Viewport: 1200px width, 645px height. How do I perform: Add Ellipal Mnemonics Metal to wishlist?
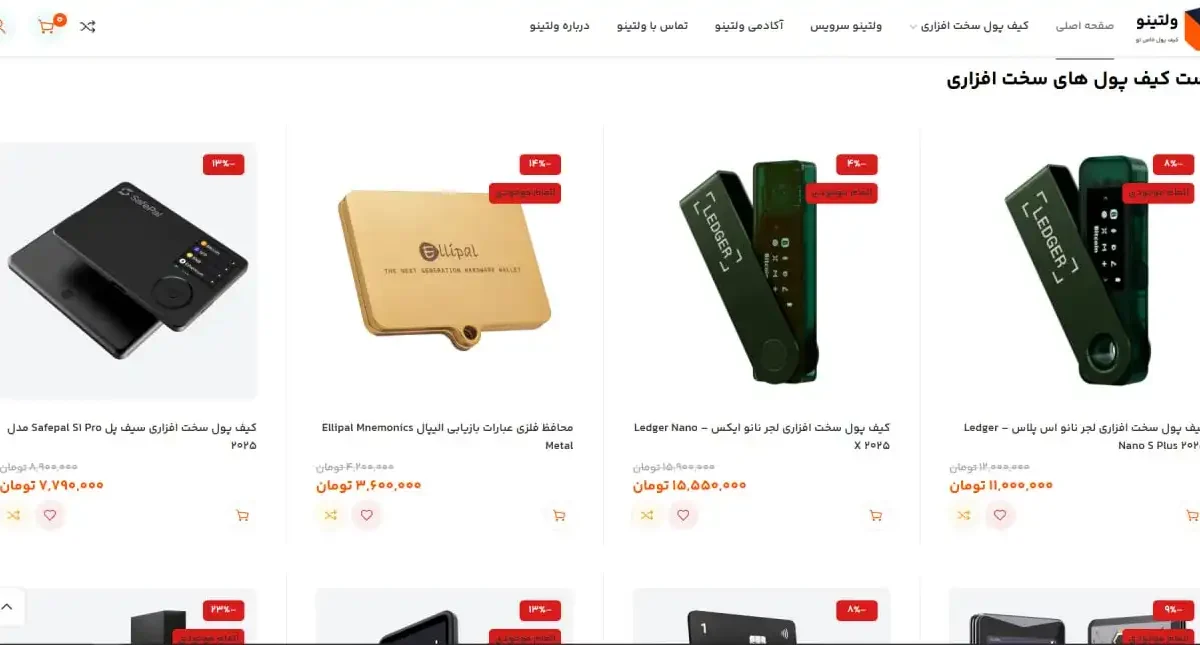pos(366,515)
